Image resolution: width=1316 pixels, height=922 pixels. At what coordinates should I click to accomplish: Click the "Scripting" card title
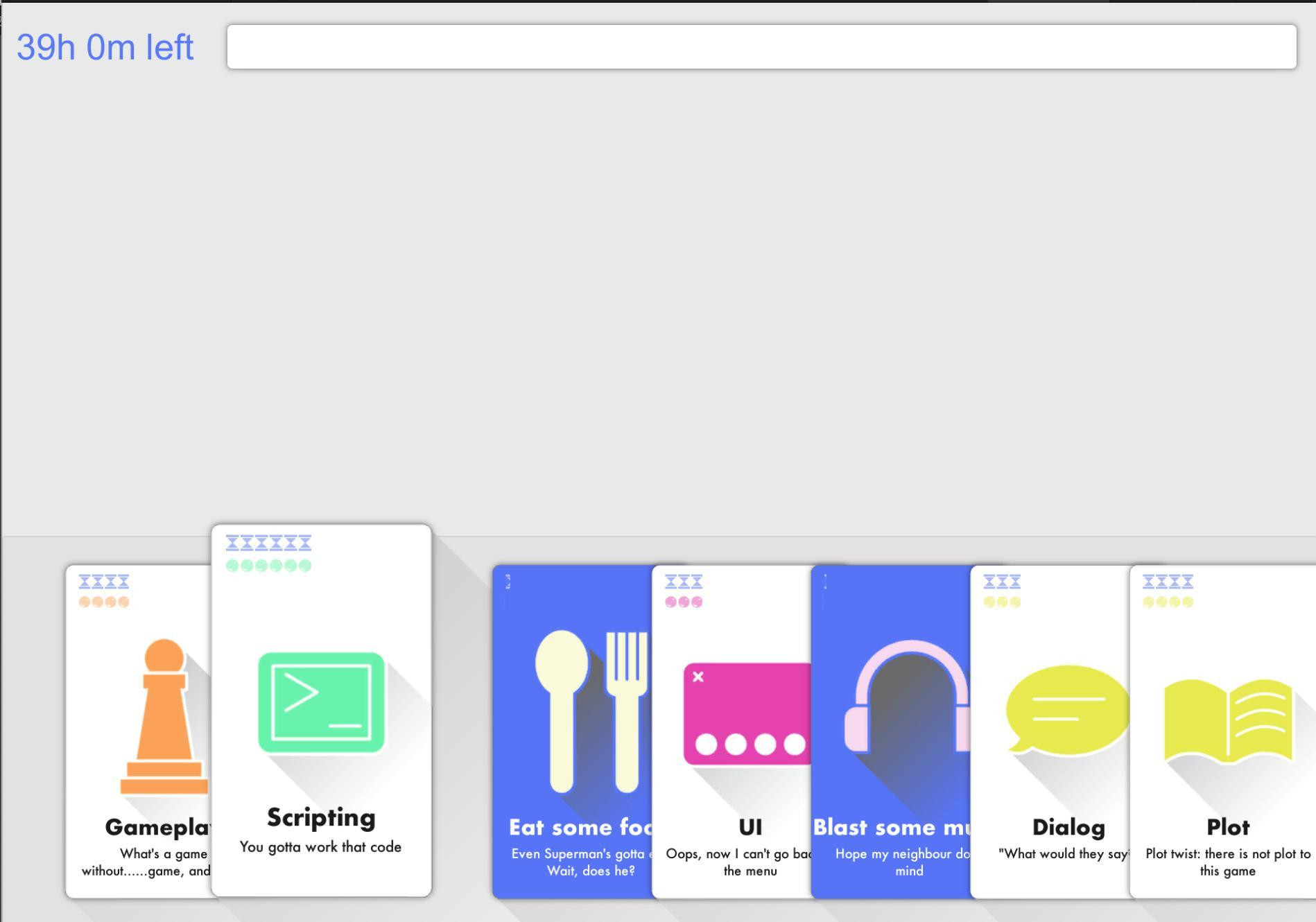click(x=321, y=818)
